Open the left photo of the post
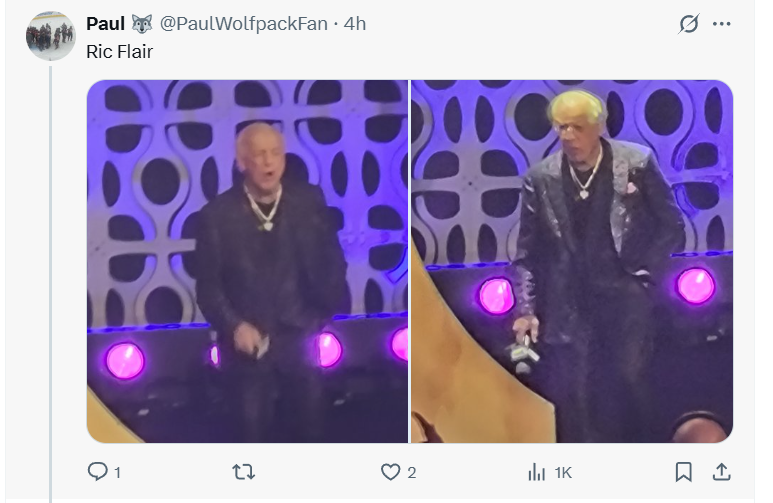 click(x=247, y=261)
